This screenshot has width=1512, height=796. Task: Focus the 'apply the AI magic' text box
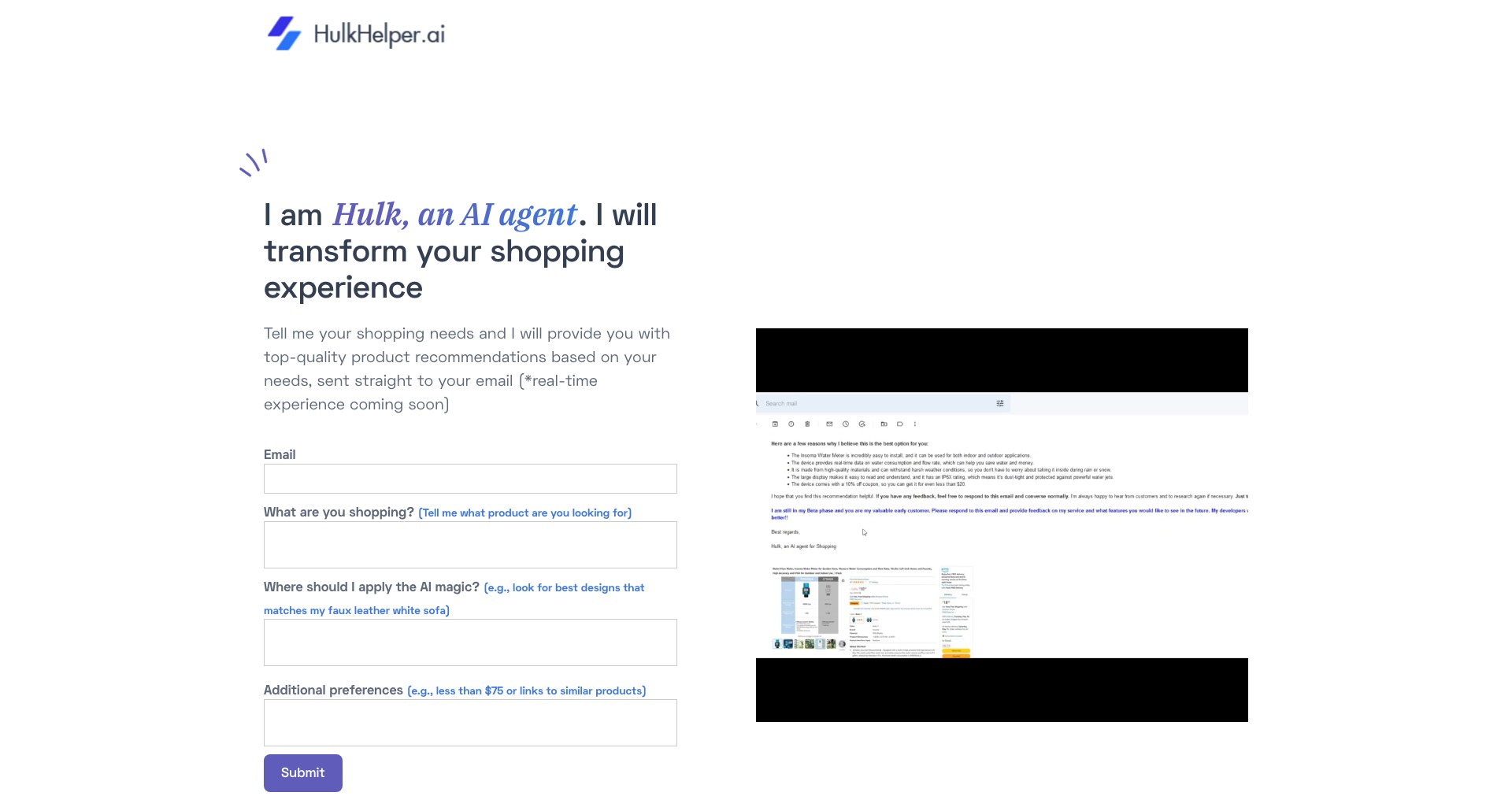(x=470, y=642)
